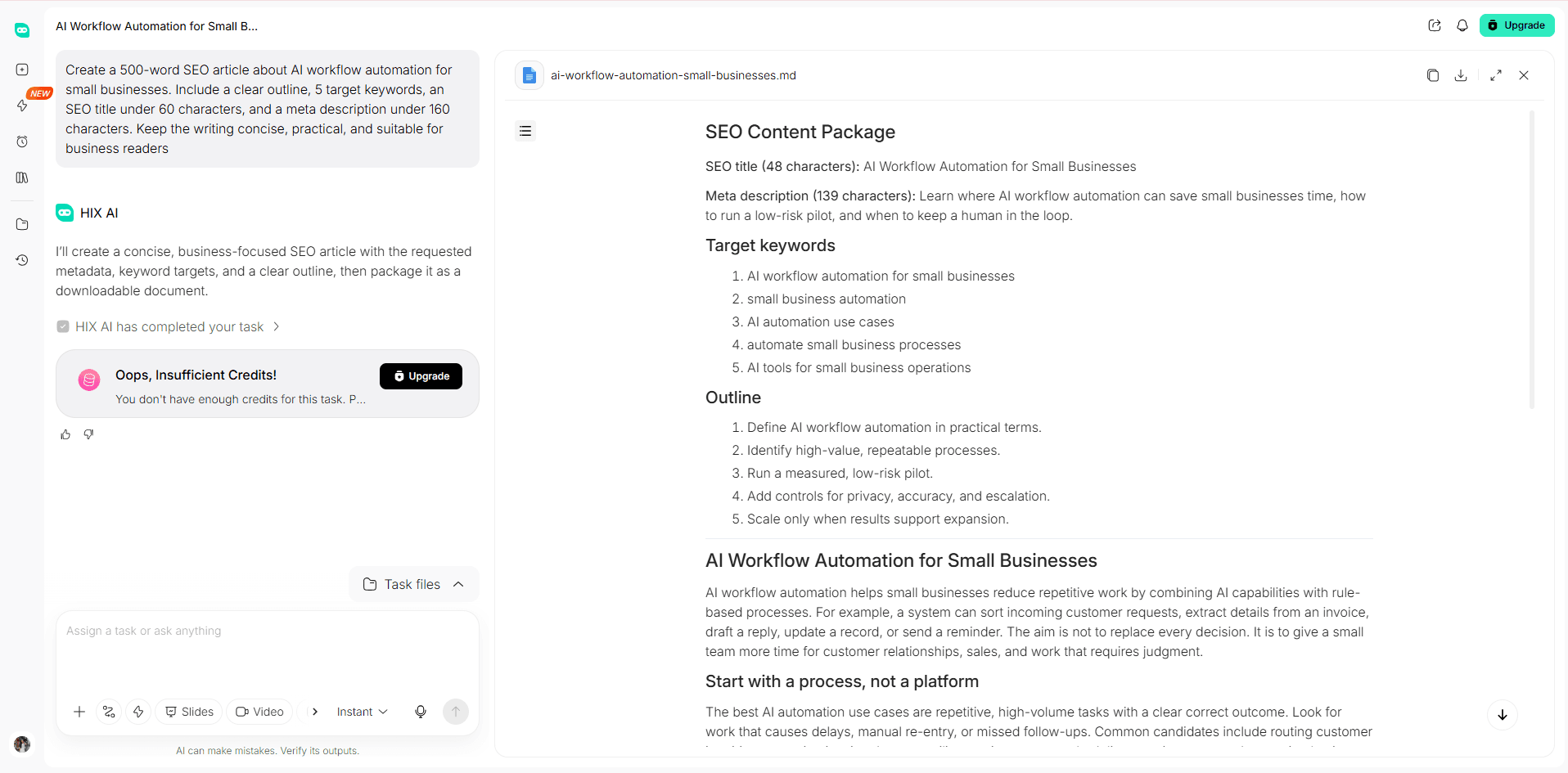The width and height of the screenshot is (1568, 773).
Task: Open the history icon in sidebar
Action: 22,260
